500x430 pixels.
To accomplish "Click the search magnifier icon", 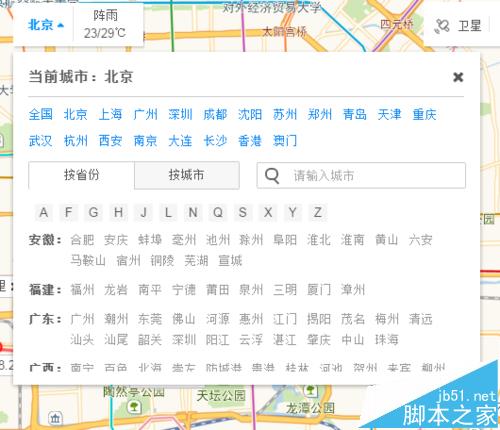I will [272, 175].
